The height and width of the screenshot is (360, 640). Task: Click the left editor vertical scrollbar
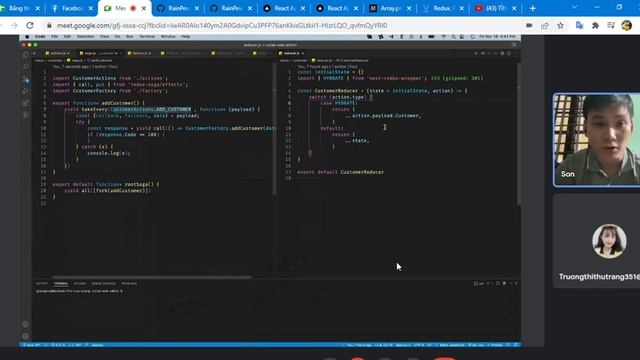275,129
